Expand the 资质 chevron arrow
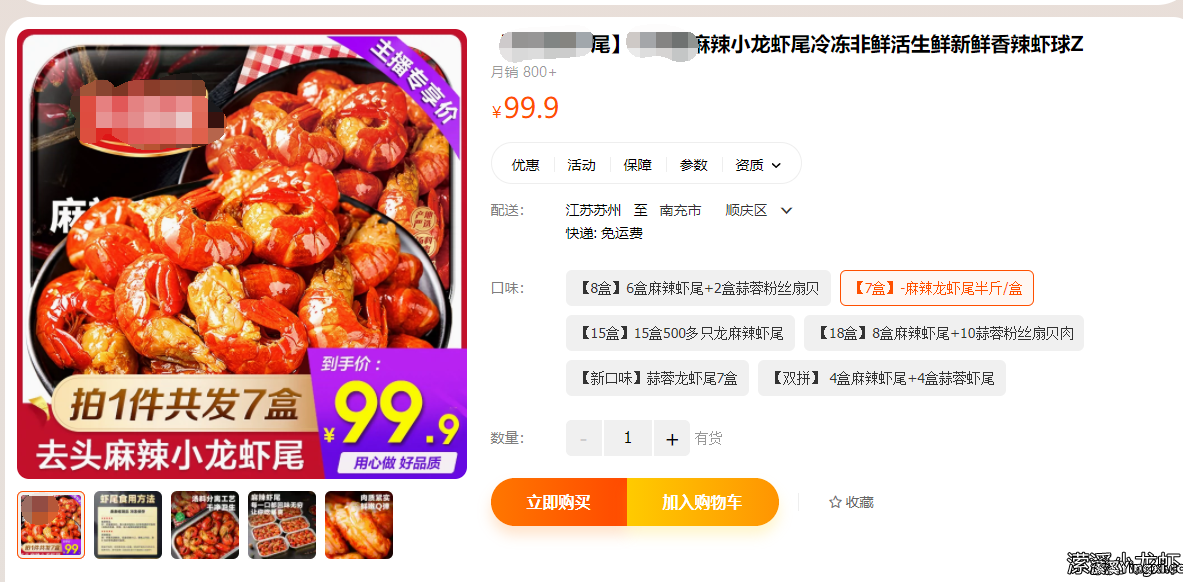This screenshot has height=582, width=1183. coord(776,165)
